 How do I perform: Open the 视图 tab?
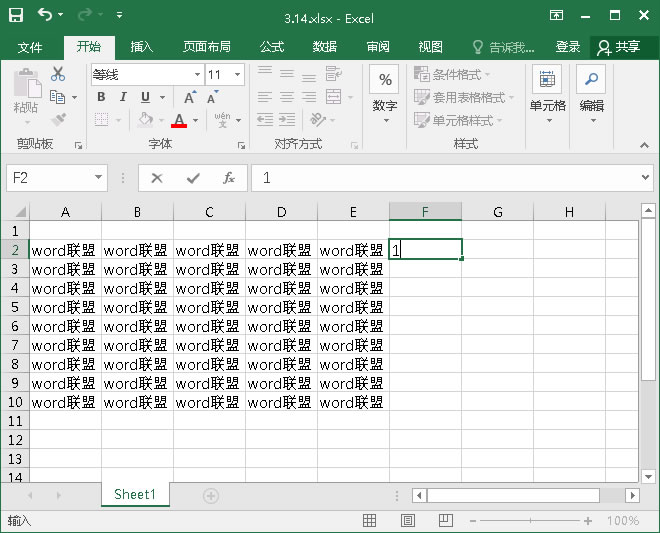431,47
